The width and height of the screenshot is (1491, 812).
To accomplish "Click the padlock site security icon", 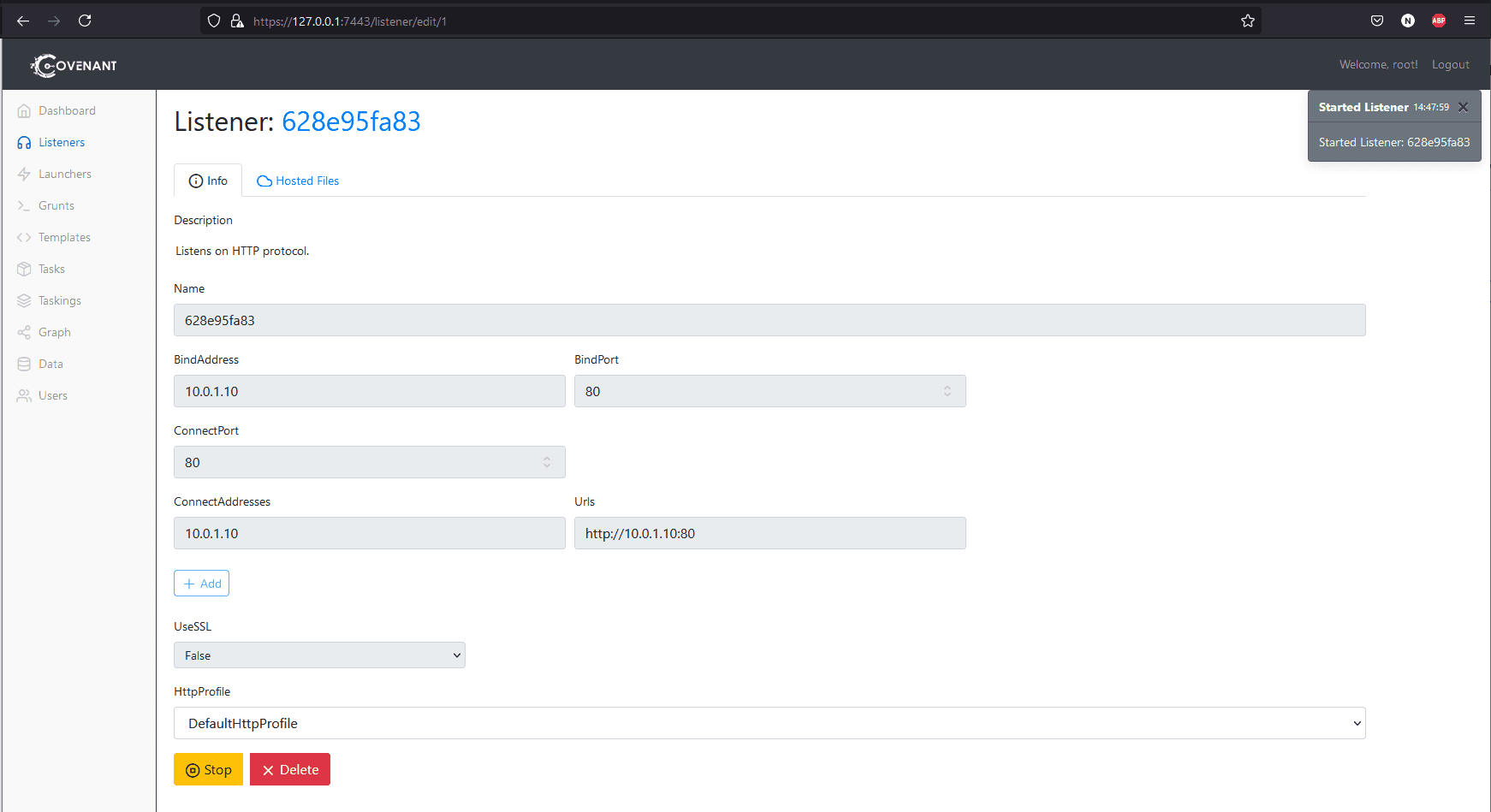I will pyautogui.click(x=237, y=21).
